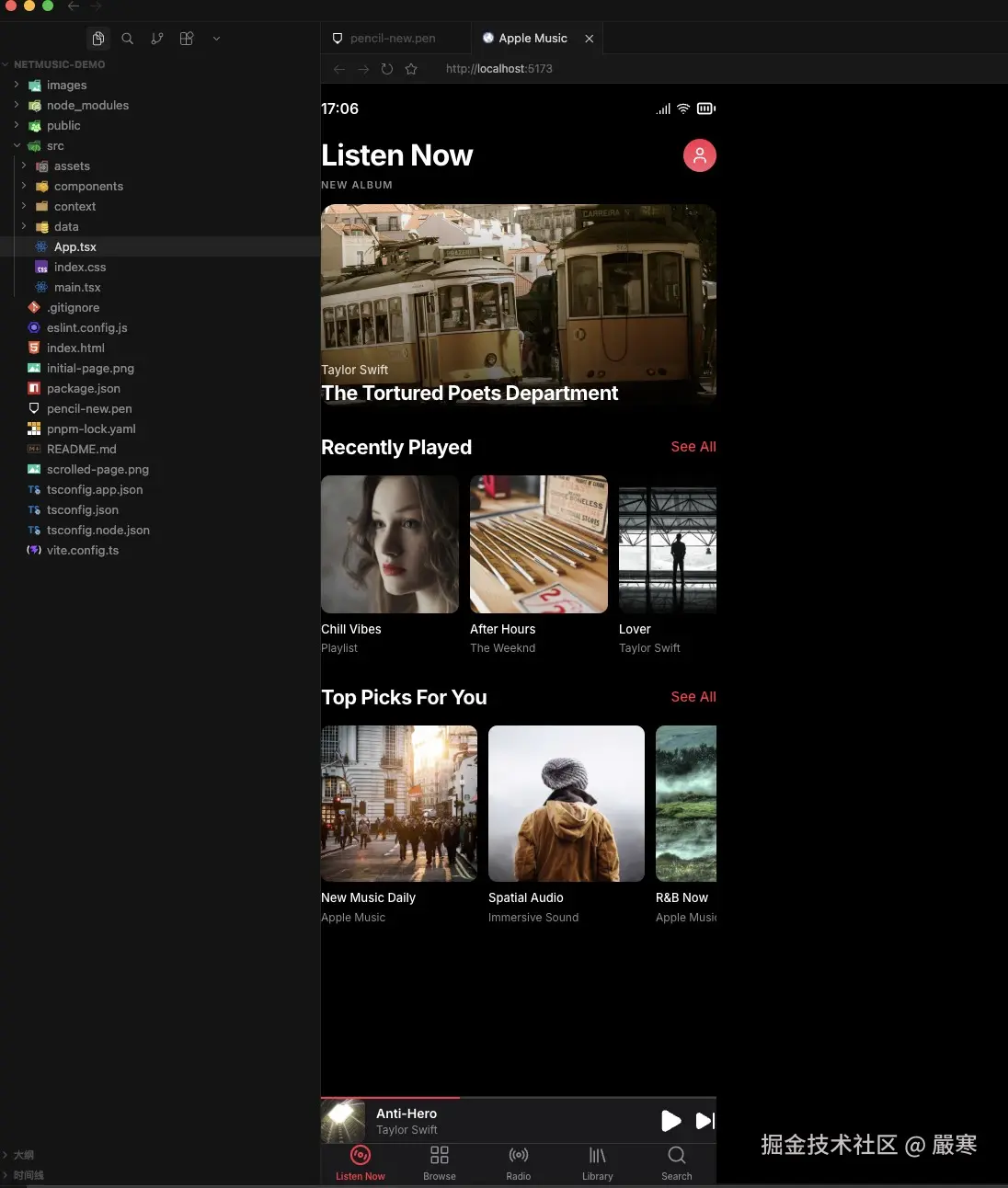Expand the images folder
1008x1188 pixels.
160,86
